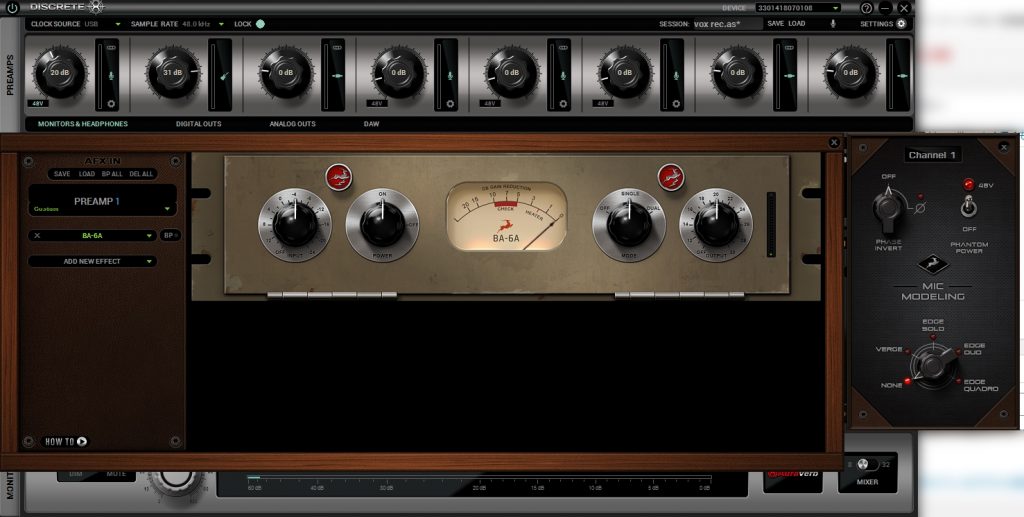
Task: Click the power icon beside the Discrete logo
Action: click(12, 8)
